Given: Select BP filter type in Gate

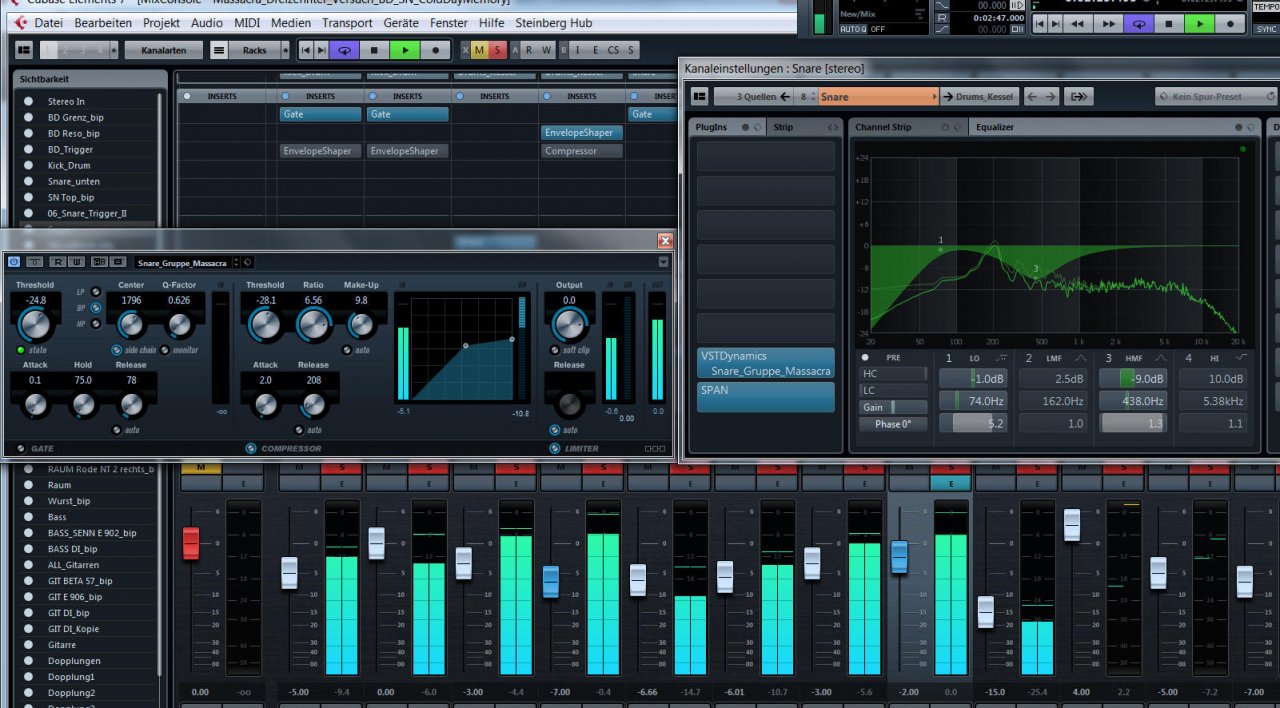Looking at the screenshot, I should (x=96, y=307).
